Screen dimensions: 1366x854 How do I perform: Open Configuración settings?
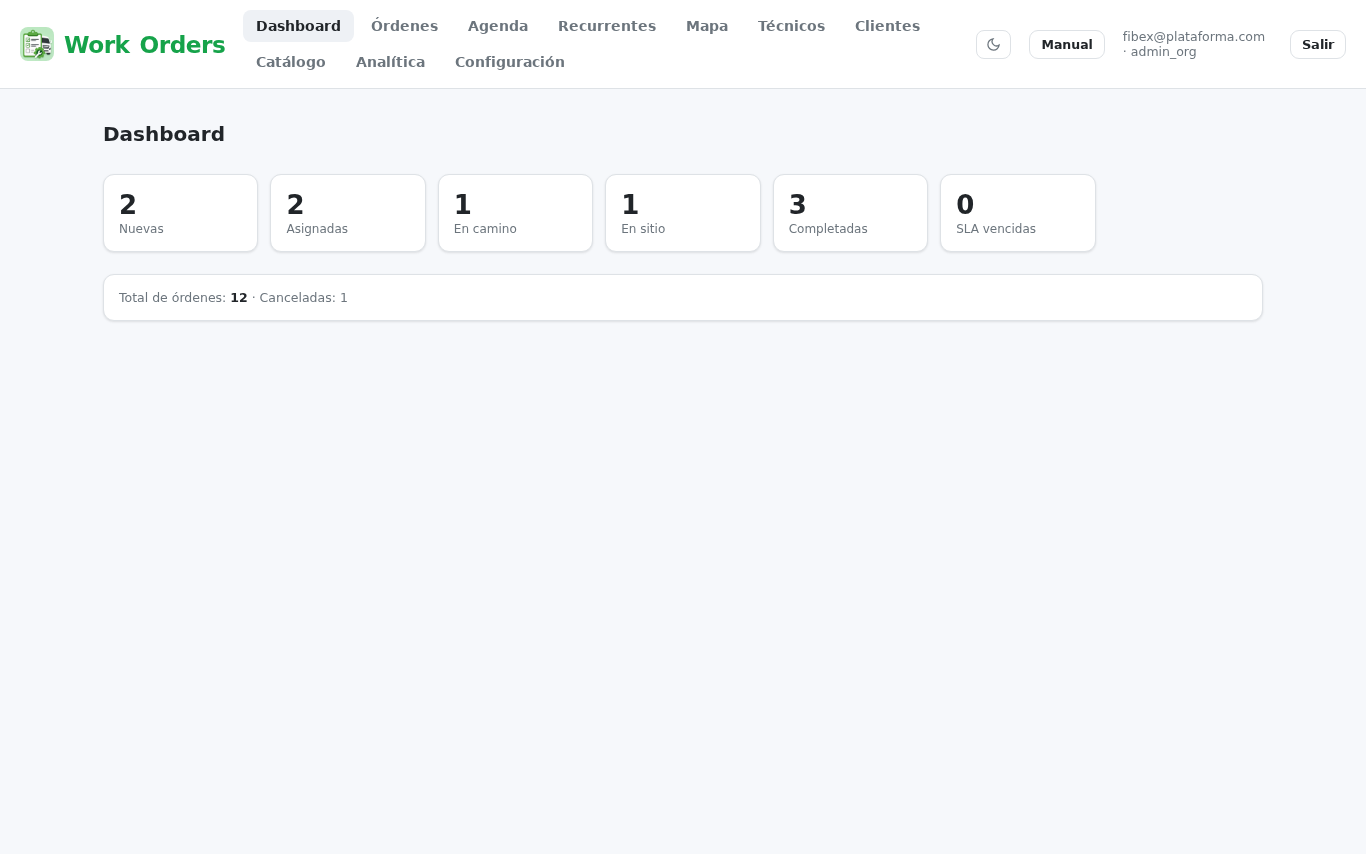[510, 62]
